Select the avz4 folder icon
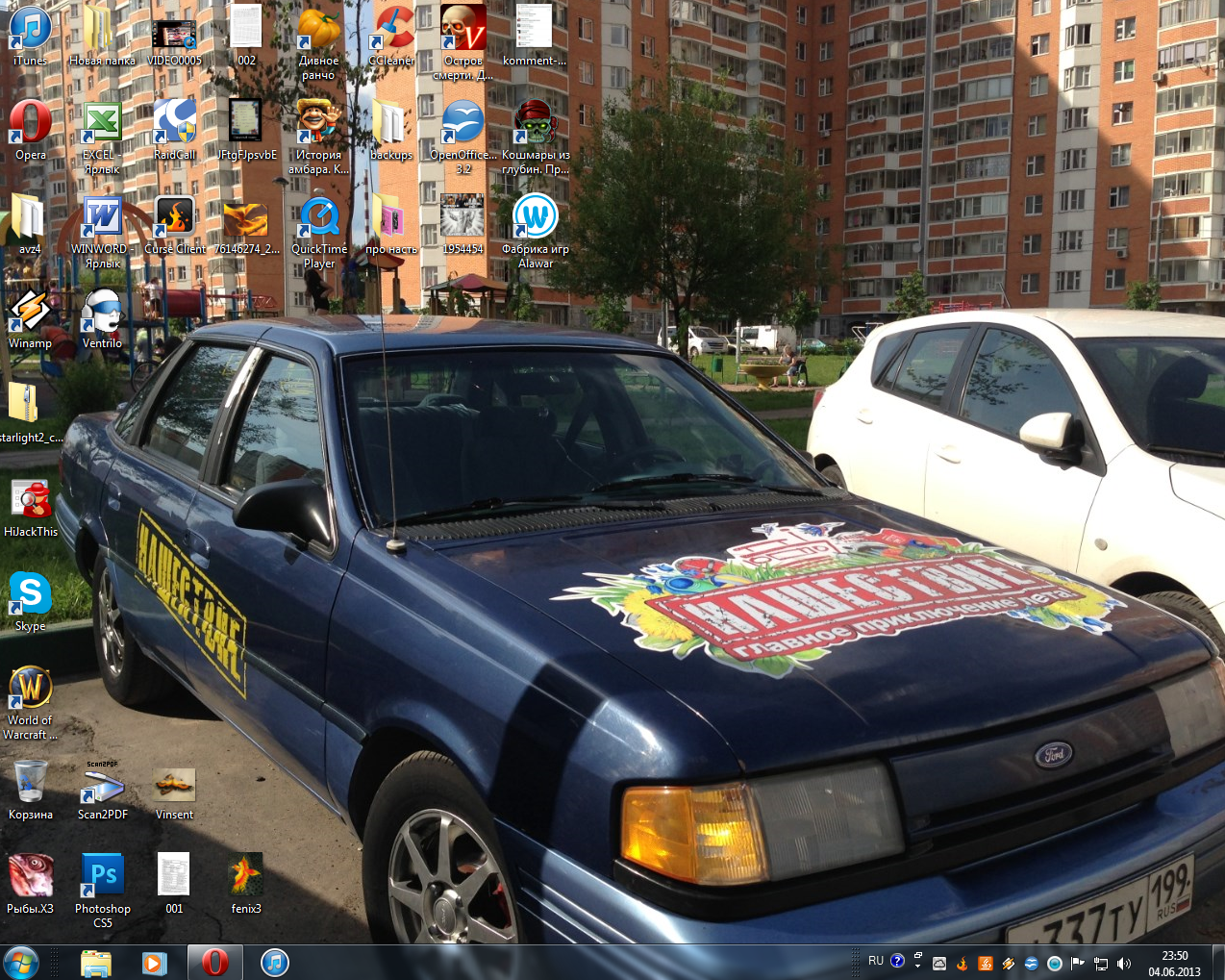 (31, 225)
